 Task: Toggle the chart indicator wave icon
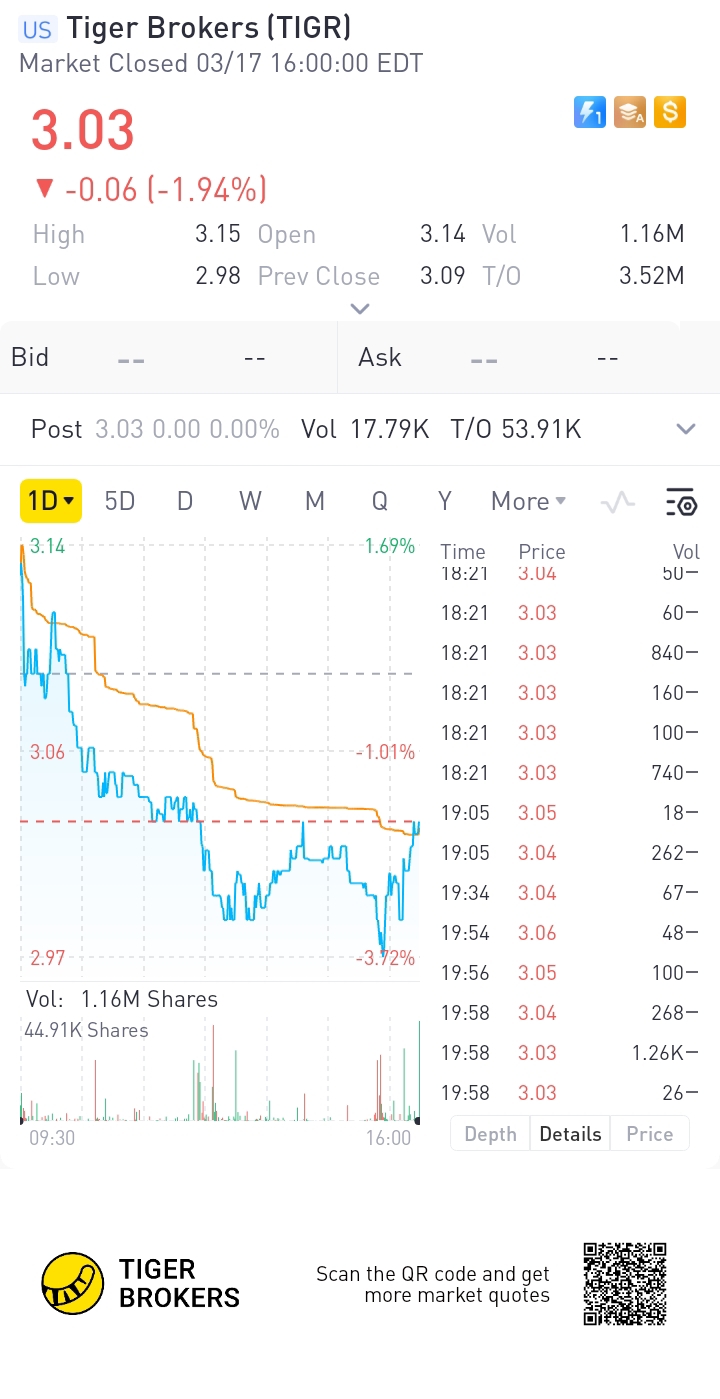(618, 502)
